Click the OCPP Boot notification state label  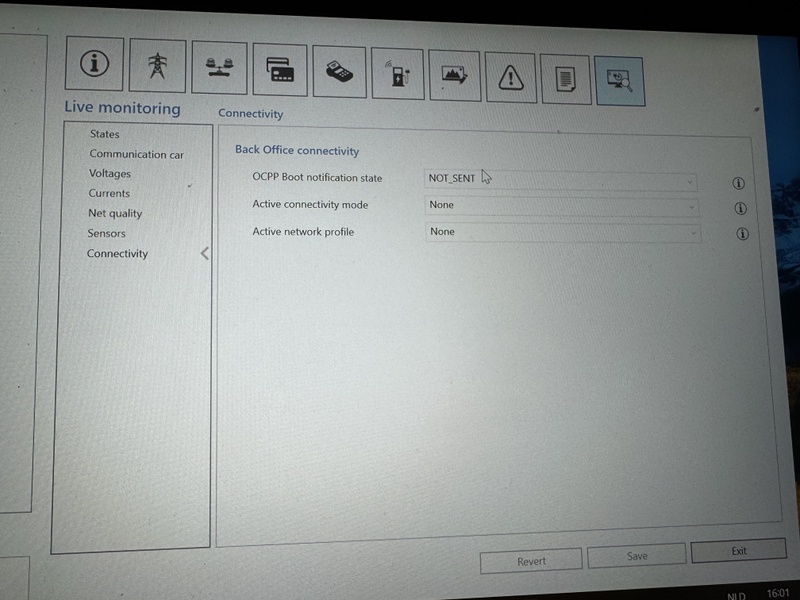[317, 178]
